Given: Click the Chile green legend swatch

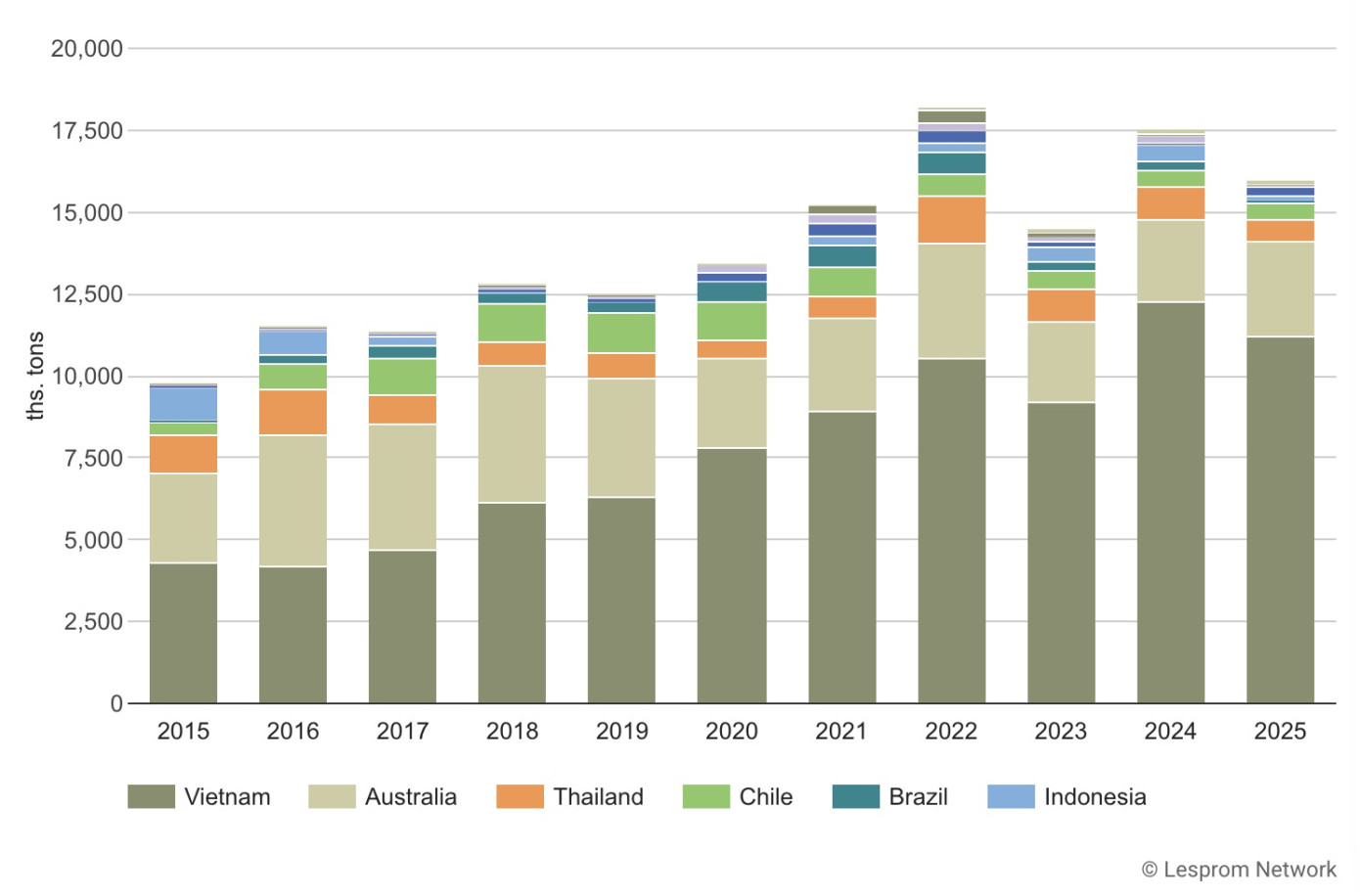Looking at the screenshot, I should (x=705, y=796).
